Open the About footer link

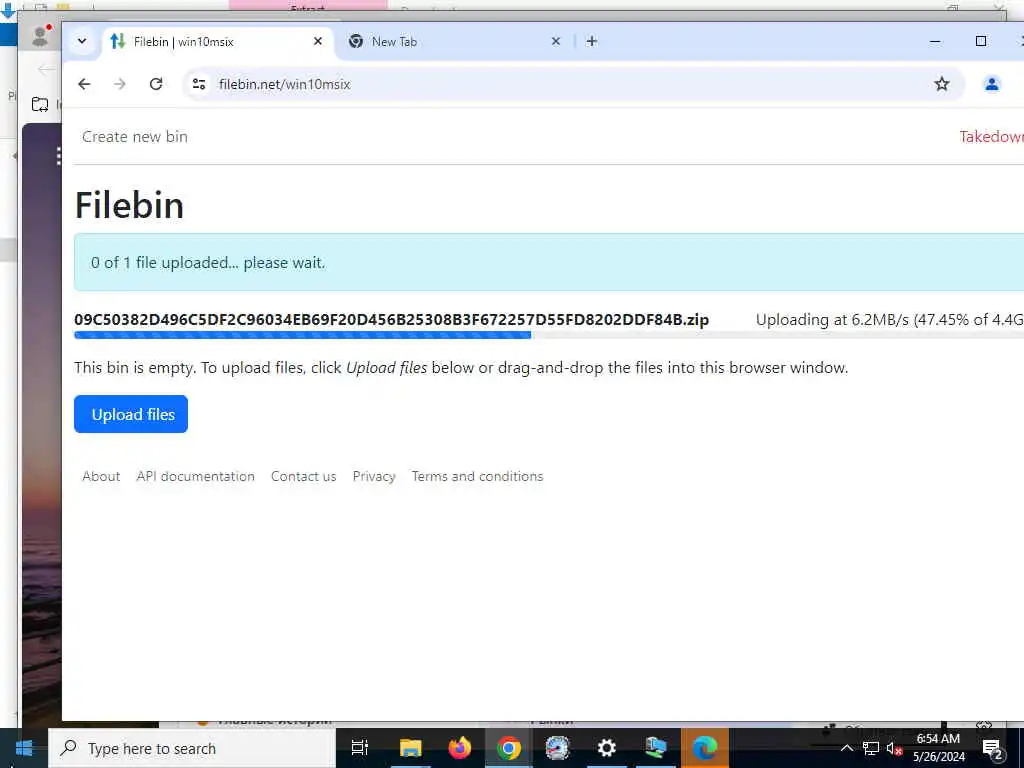click(101, 476)
